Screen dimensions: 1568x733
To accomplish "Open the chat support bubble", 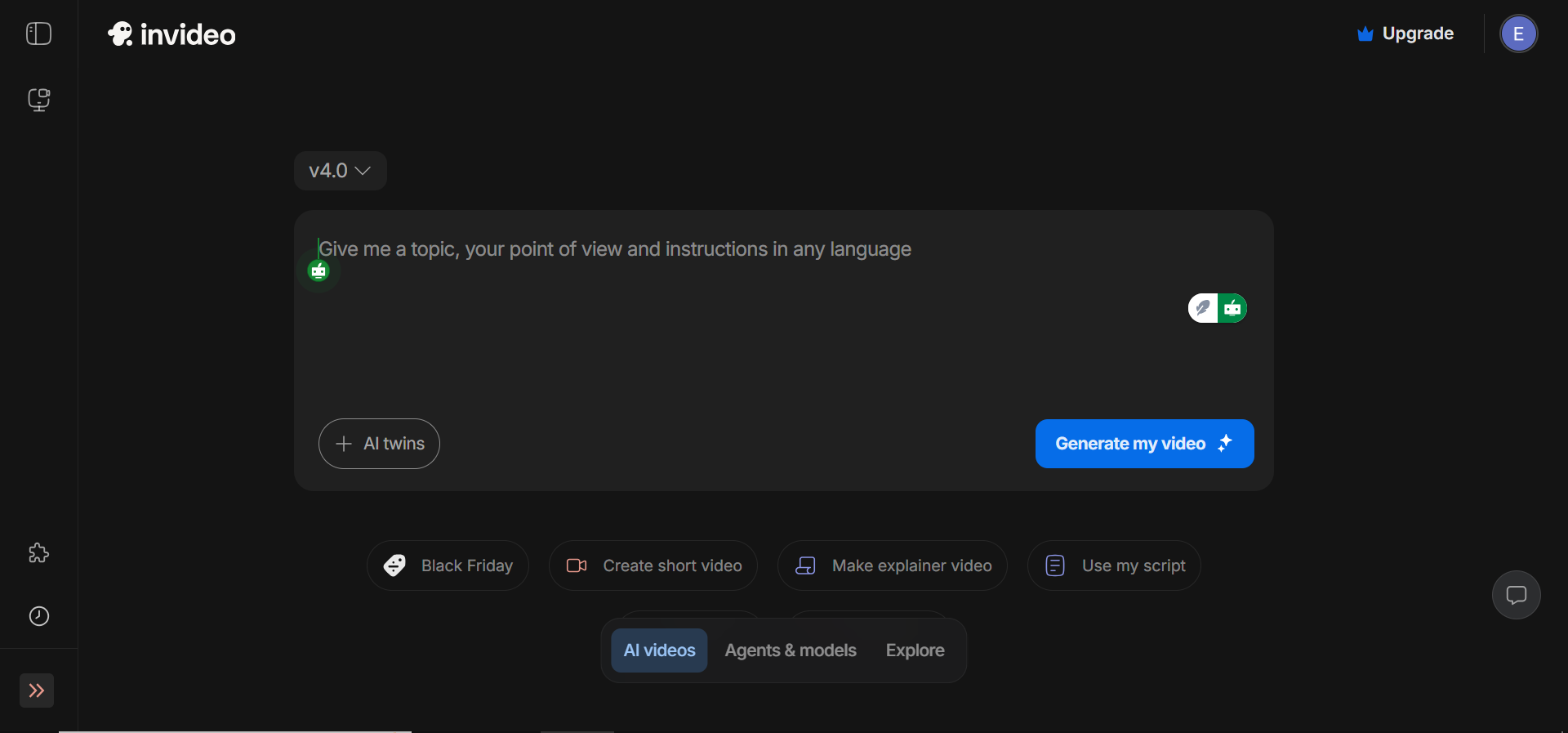I will pos(1516,595).
